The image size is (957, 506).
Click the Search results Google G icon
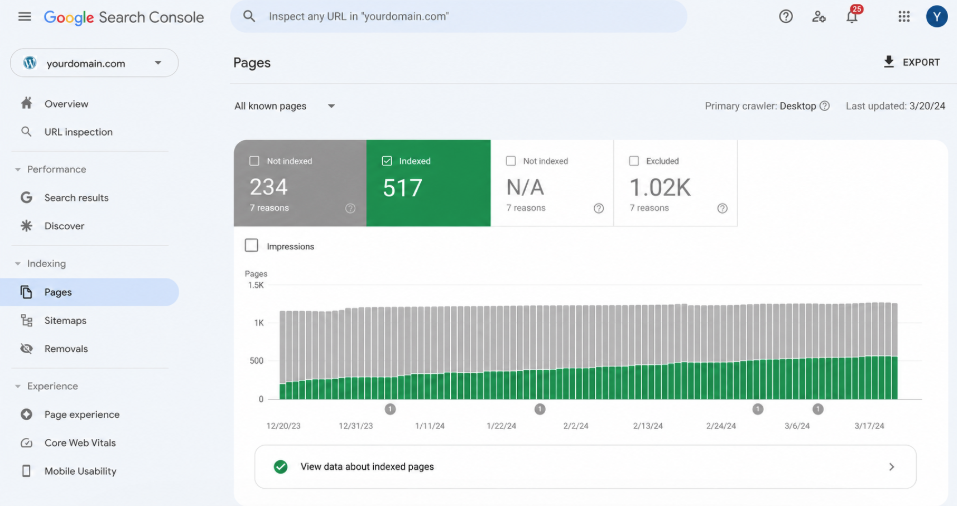click(26, 197)
